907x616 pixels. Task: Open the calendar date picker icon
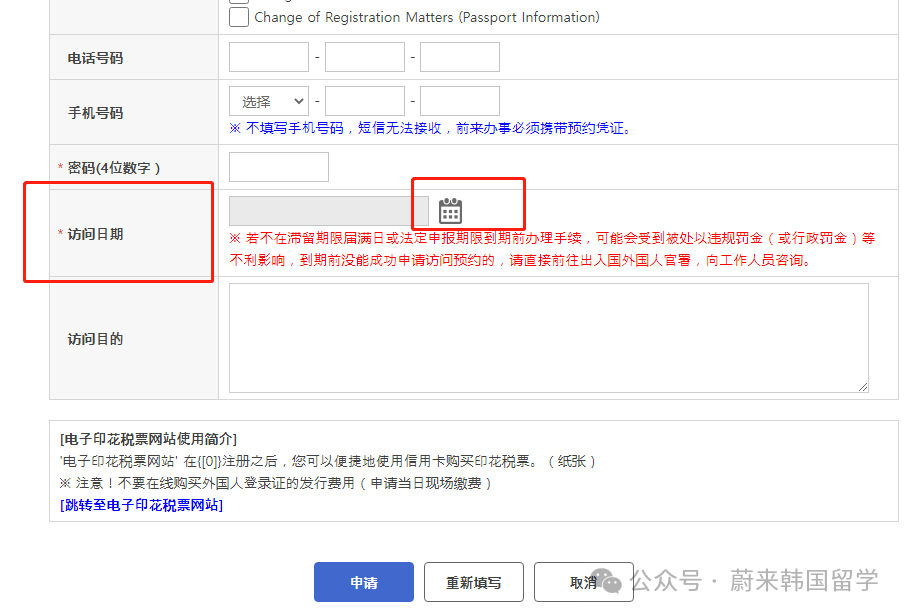pyautogui.click(x=450, y=211)
